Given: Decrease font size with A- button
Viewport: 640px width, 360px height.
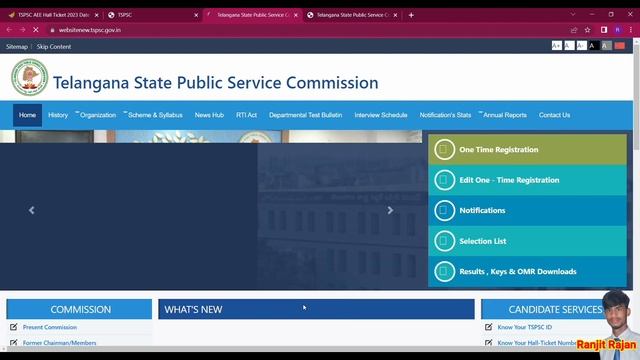Looking at the screenshot, I should (582, 46).
